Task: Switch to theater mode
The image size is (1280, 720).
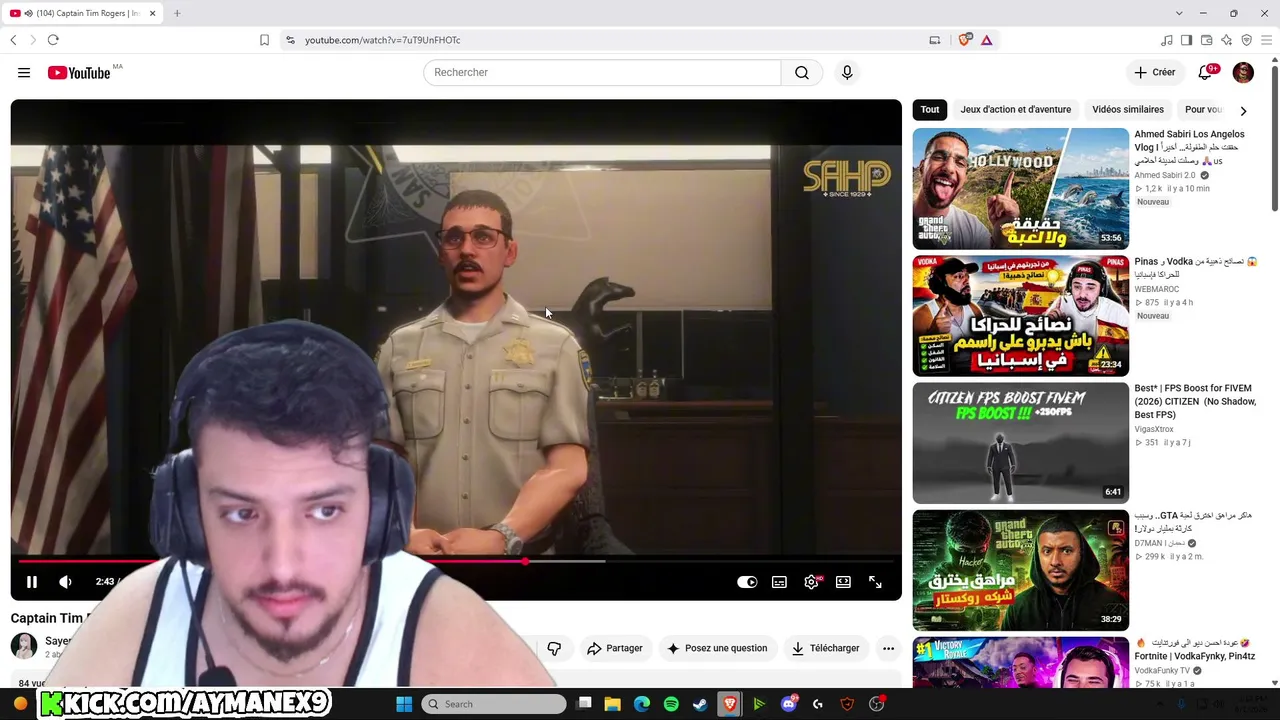Action: click(843, 582)
